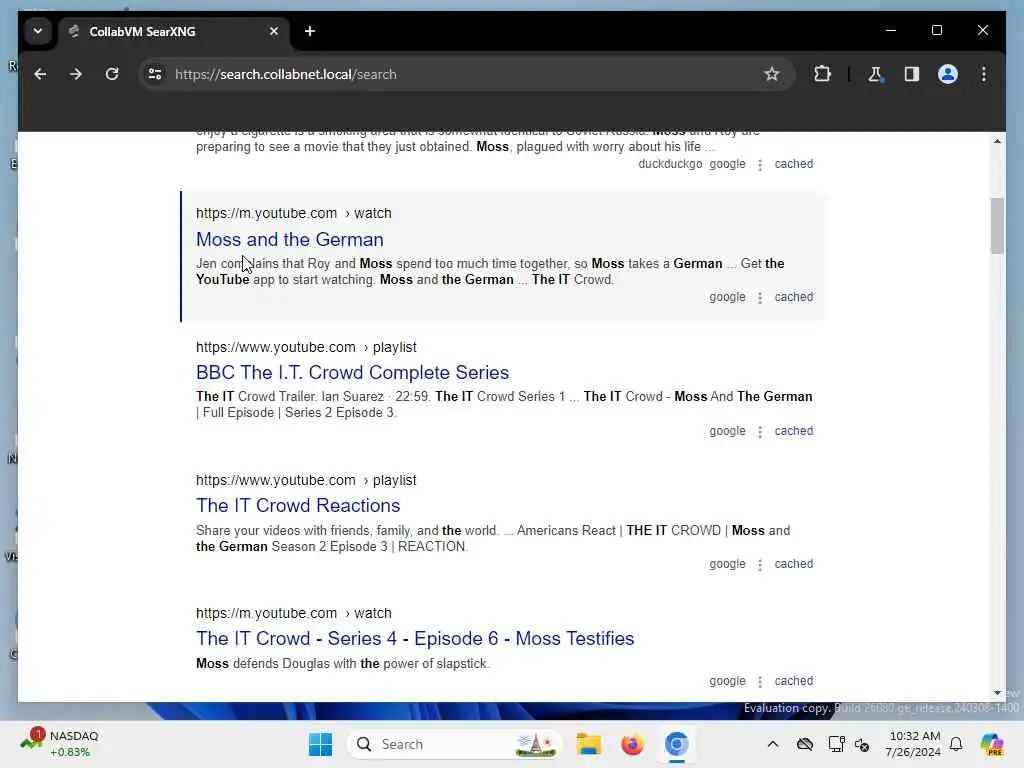Screen dimensions: 1024x768
Task: Click scrollbar up arrow
Action: click(997, 141)
